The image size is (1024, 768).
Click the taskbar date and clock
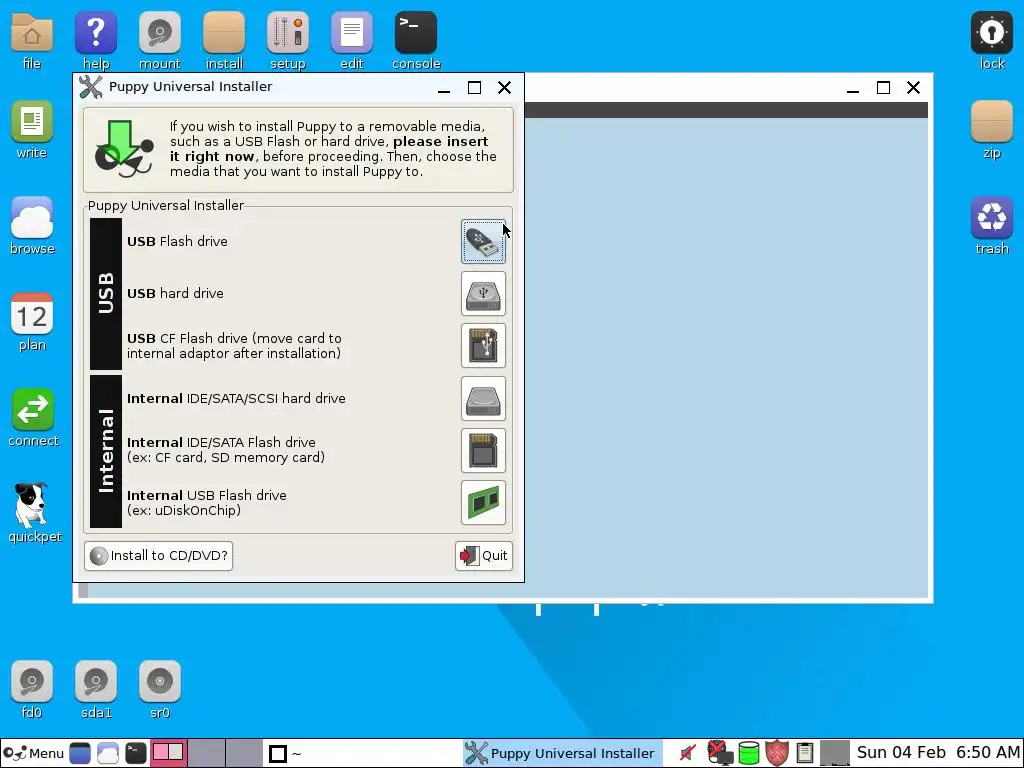pyautogui.click(x=938, y=753)
